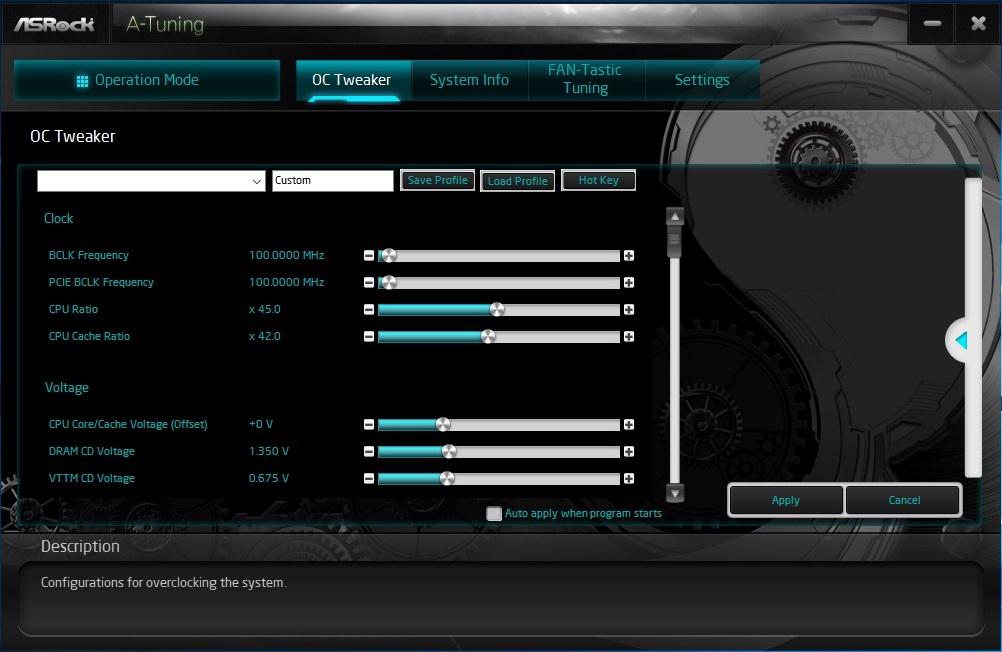Click plus icon for VTTM CD Voltage

(x=629, y=478)
